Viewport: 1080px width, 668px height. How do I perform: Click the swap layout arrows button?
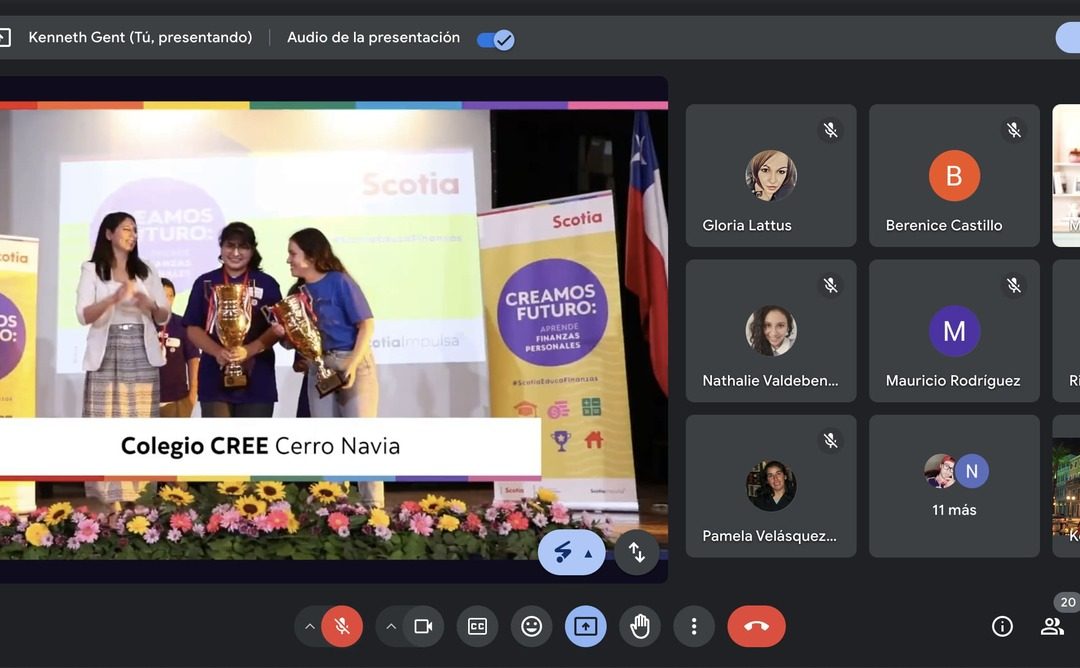[637, 552]
